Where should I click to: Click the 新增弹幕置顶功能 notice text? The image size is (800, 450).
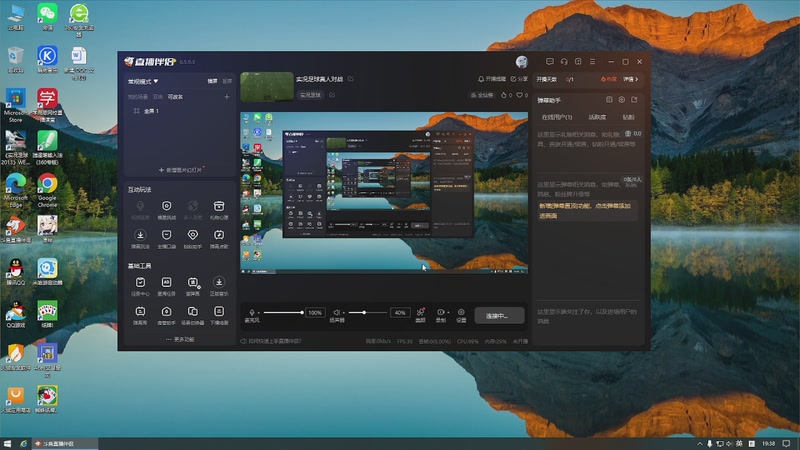coord(585,211)
